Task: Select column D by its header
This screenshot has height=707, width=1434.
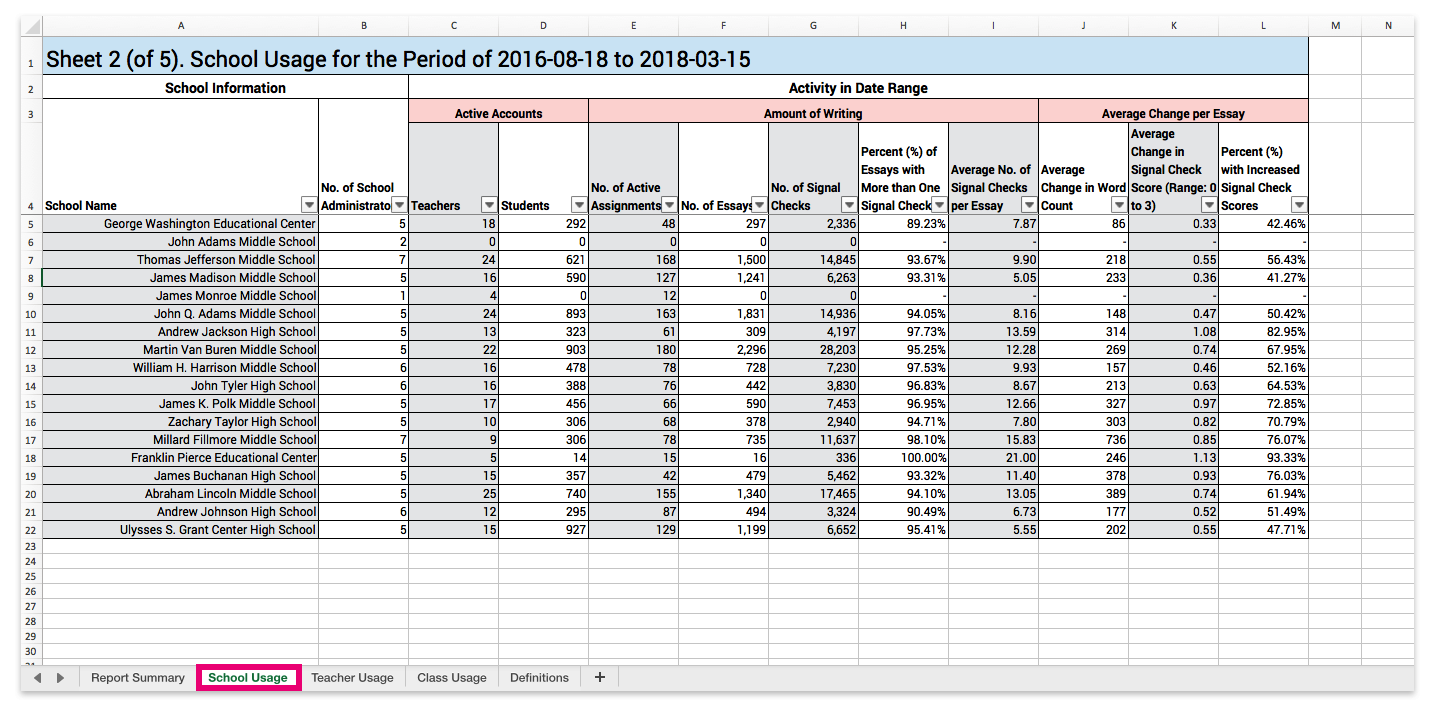Action: click(x=544, y=26)
